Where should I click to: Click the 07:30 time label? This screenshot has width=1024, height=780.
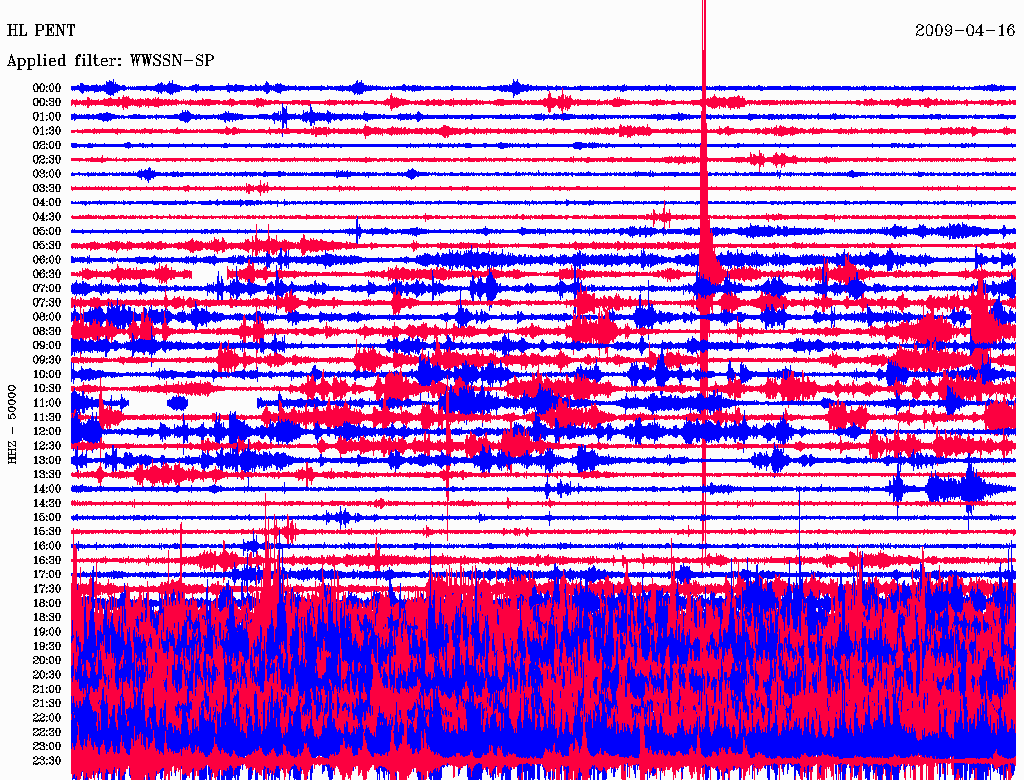47,302
